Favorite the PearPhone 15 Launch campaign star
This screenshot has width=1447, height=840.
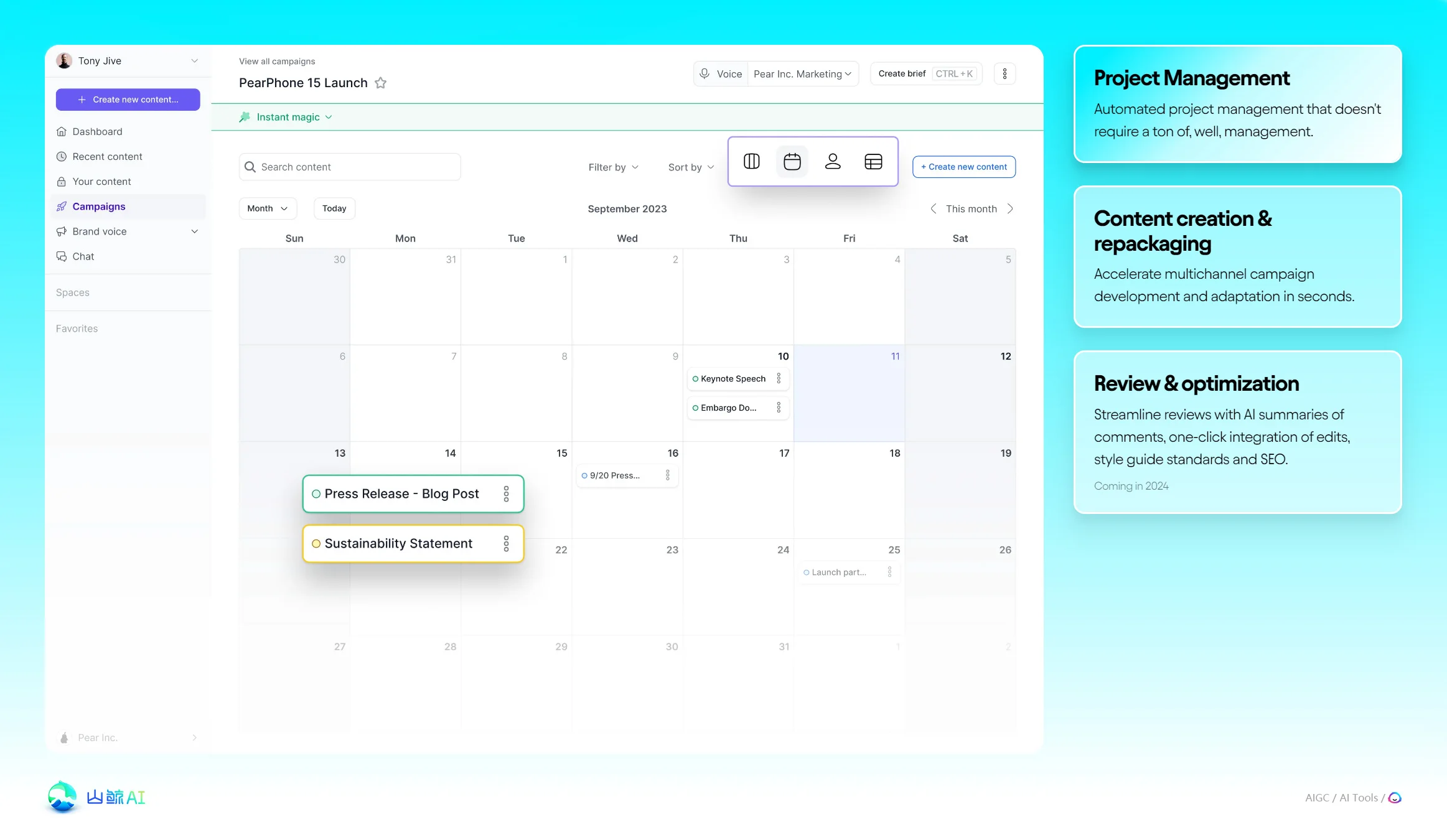click(x=380, y=83)
